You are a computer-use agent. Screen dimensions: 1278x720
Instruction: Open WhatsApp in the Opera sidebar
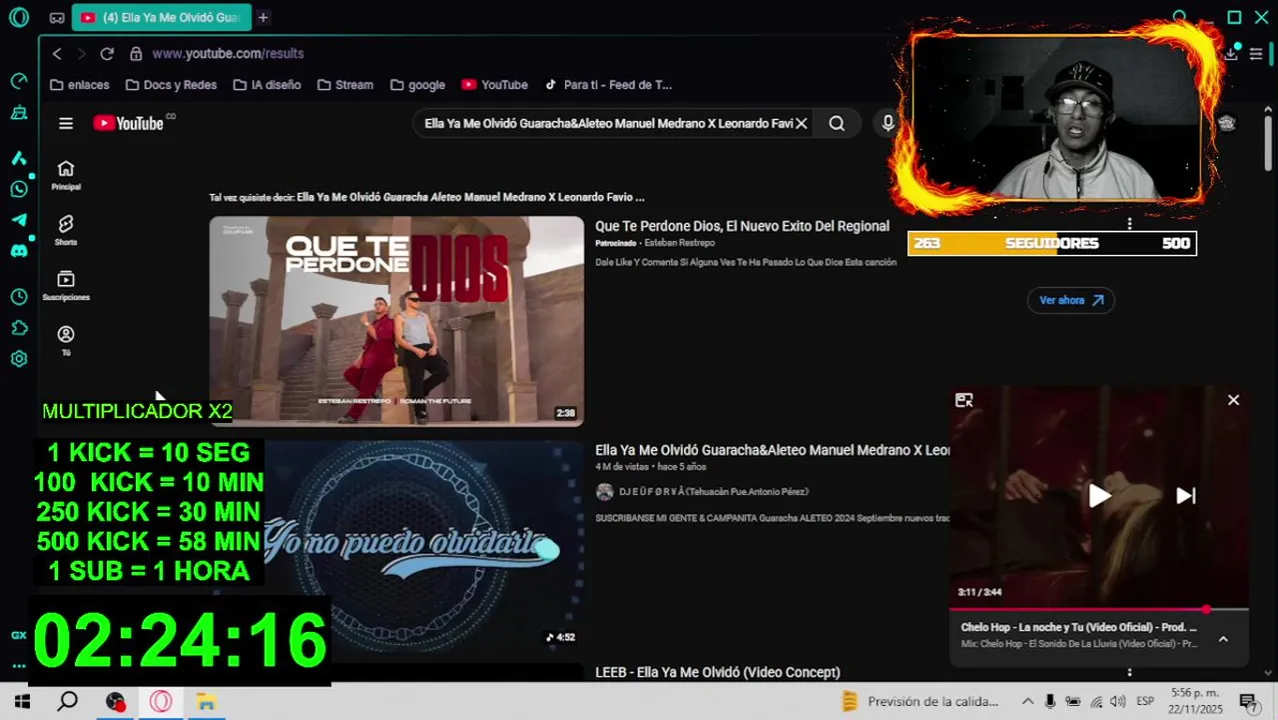pos(19,189)
